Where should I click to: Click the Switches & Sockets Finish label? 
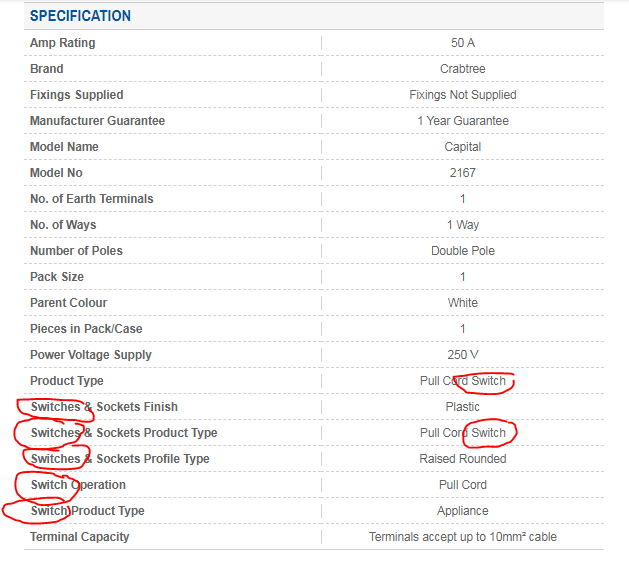pos(104,407)
